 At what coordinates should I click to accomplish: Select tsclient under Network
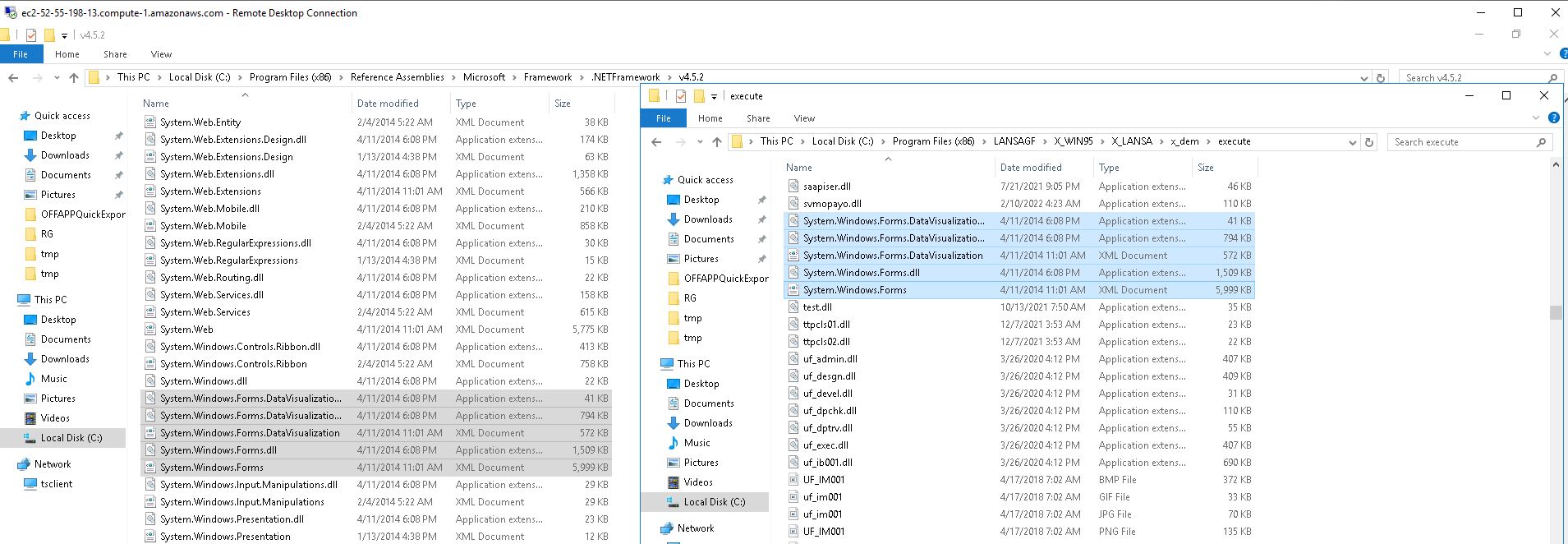click(56, 484)
